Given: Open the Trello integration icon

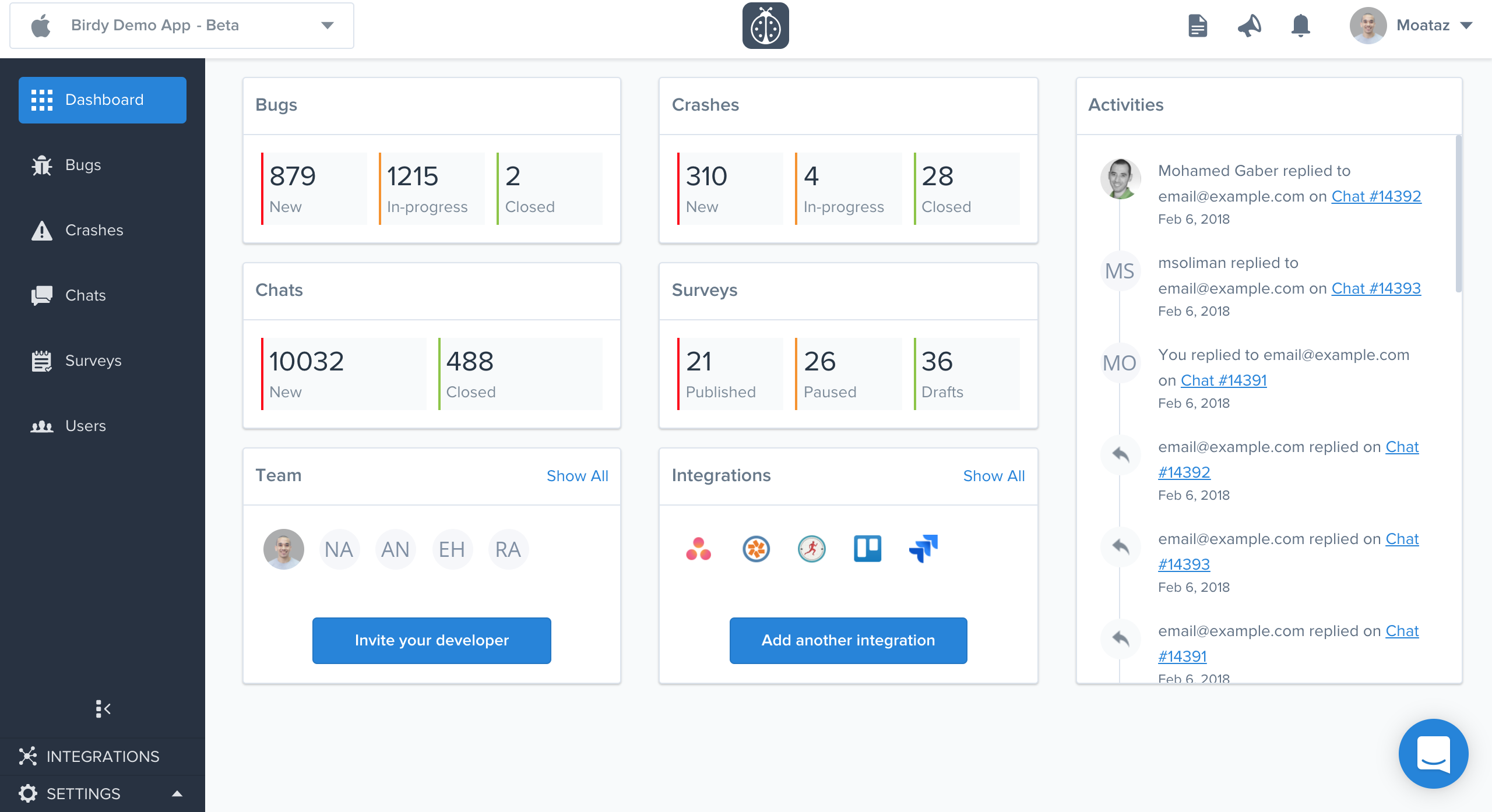Looking at the screenshot, I should (x=867, y=549).
